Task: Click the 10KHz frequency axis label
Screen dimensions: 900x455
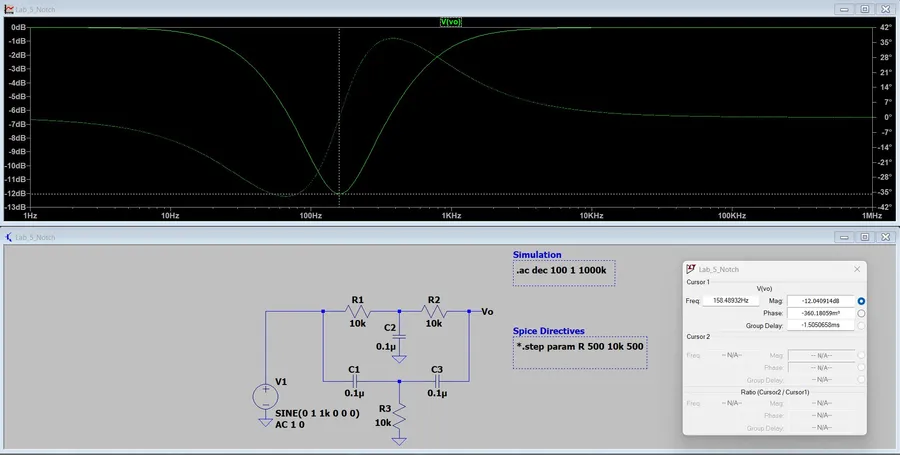Action: click(591, 216)
